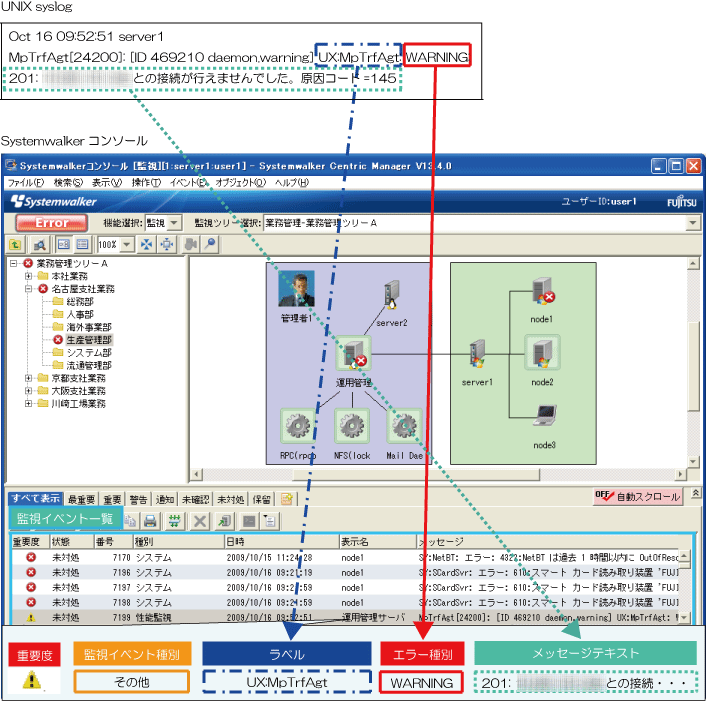Screen dimensions: 706x701
Task: Expand the 京都支社業務 tree node
Action: pos(28,378)
